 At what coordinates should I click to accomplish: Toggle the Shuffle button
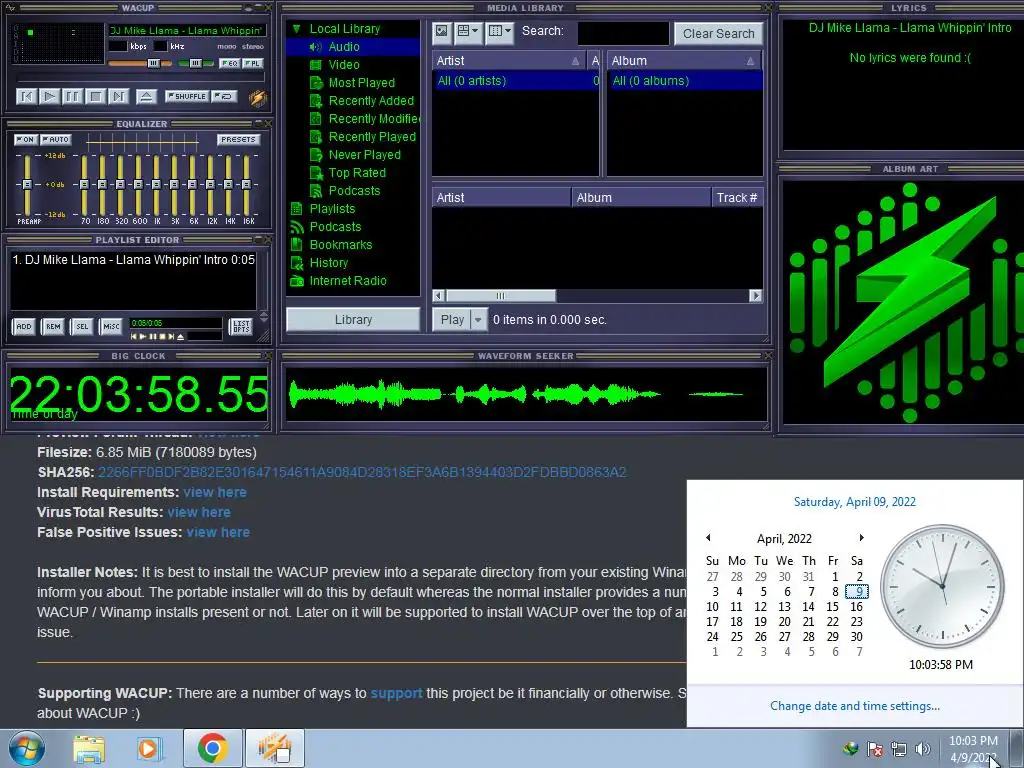pyautogui.click(x=187, y=96)
